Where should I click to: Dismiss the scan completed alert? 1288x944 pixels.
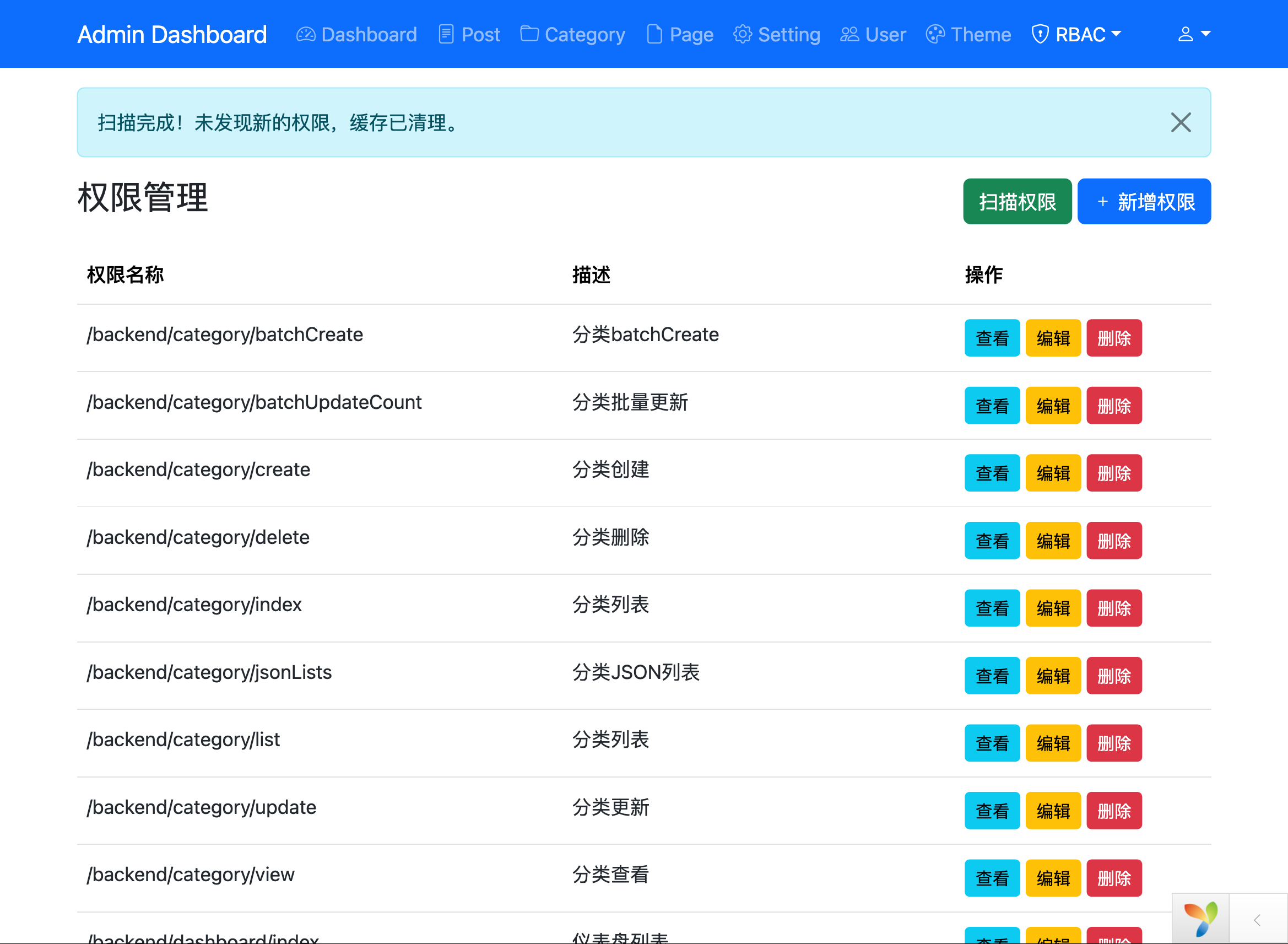tap(1181, 122)
